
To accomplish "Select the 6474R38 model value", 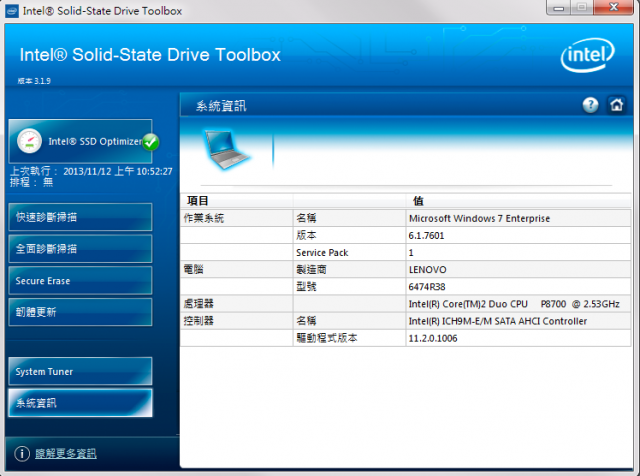I will pos(518,287).
